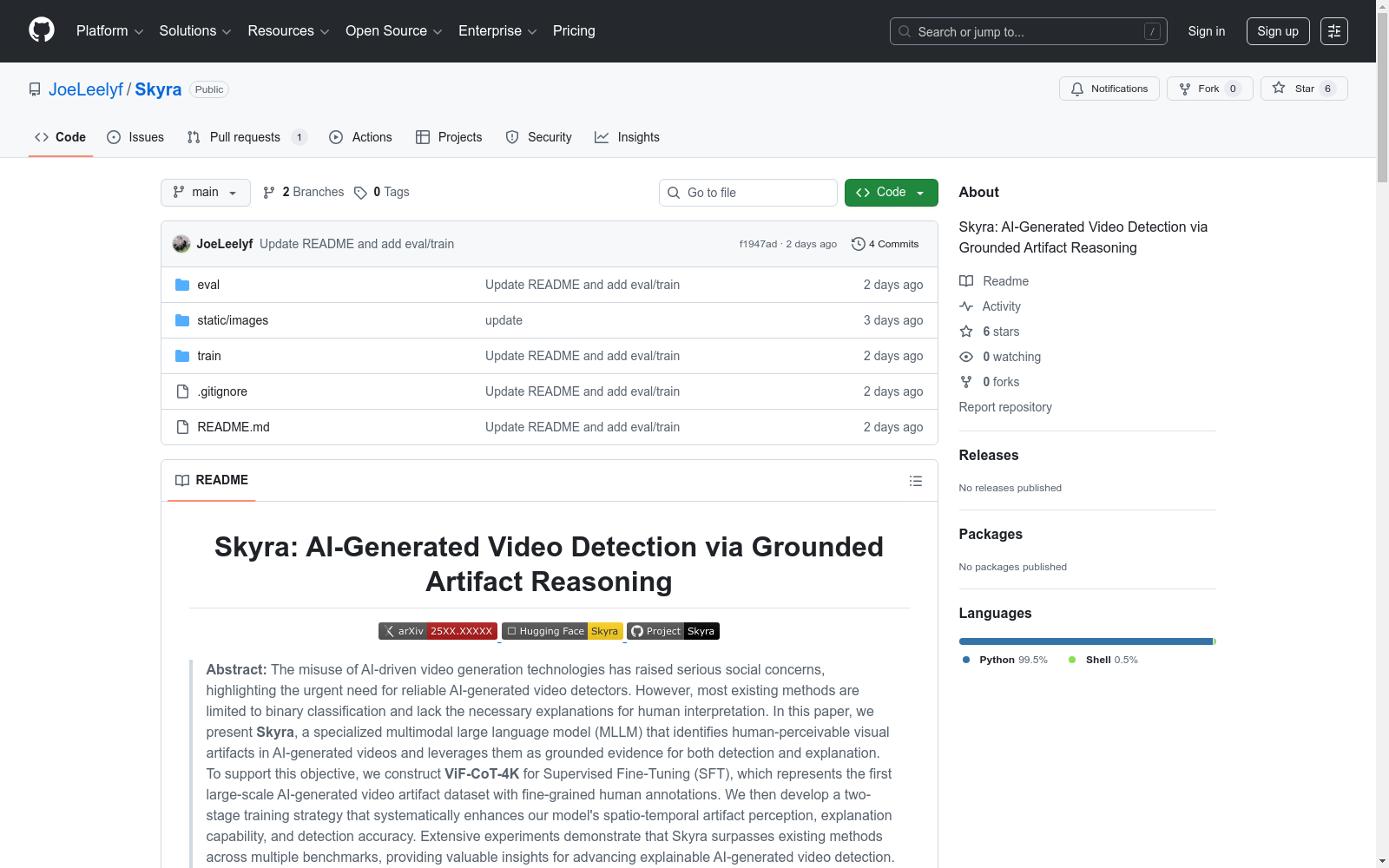Expand the Resources menu
This screenshot has height=868, width=1389.
[288, 31]
